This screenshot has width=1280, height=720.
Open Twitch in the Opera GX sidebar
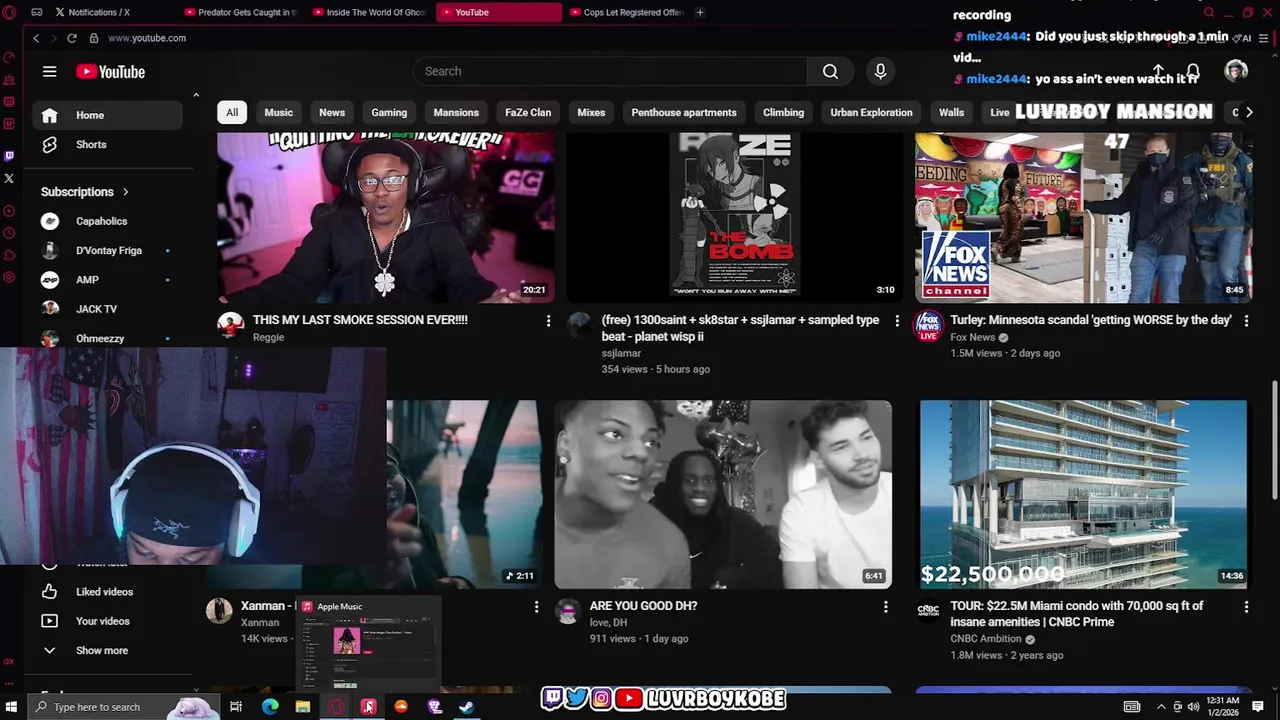(9, 156)
